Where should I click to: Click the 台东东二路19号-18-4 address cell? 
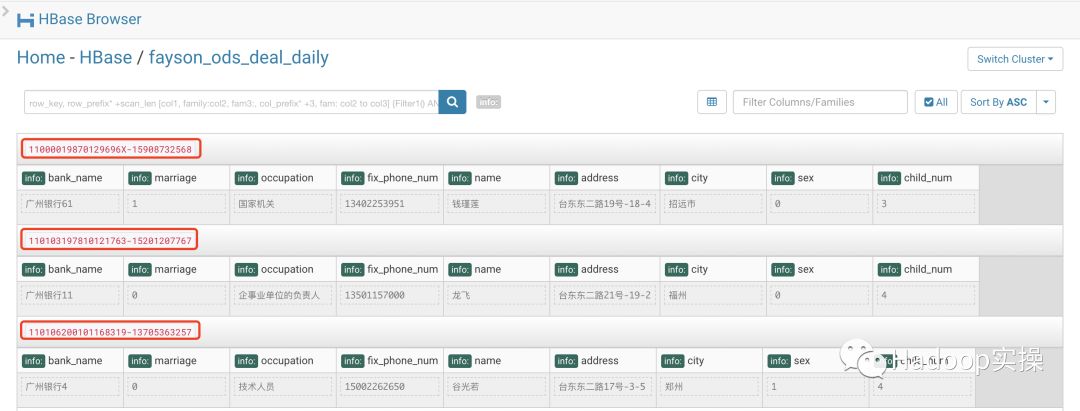[x=603, y=204]
